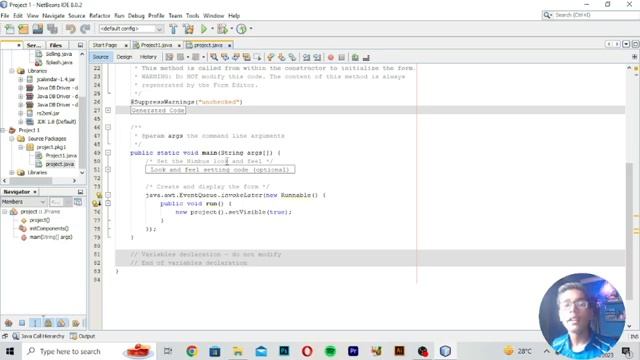Click the Previous Bookmark icon
This screenshot has width=640, height=360.
pos(270,57)
